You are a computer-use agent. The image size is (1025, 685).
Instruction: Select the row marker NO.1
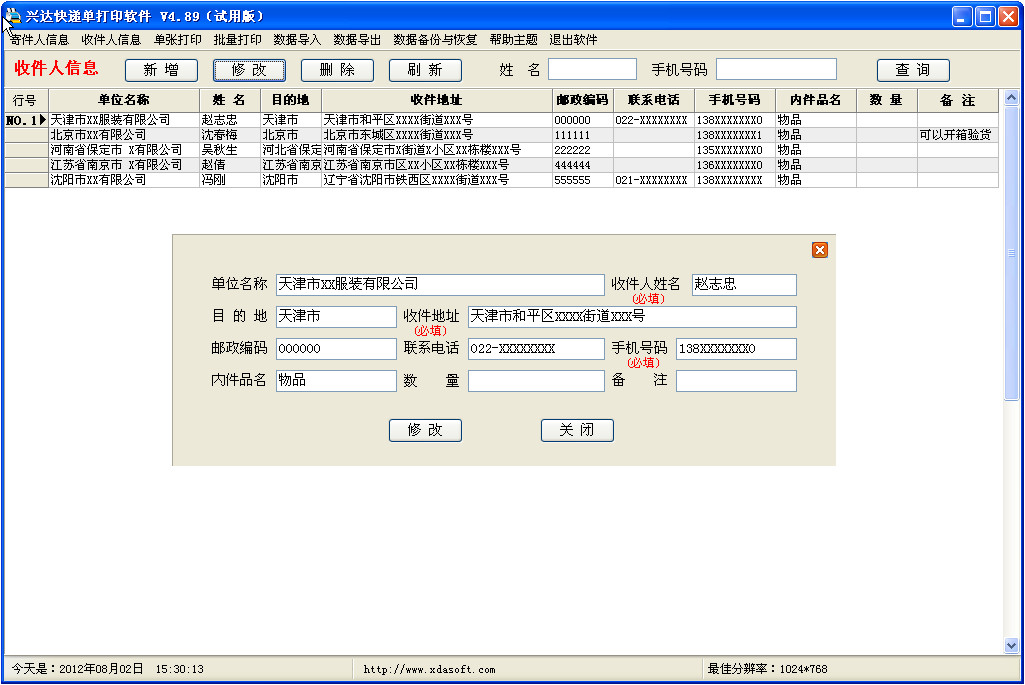point(26,120)
